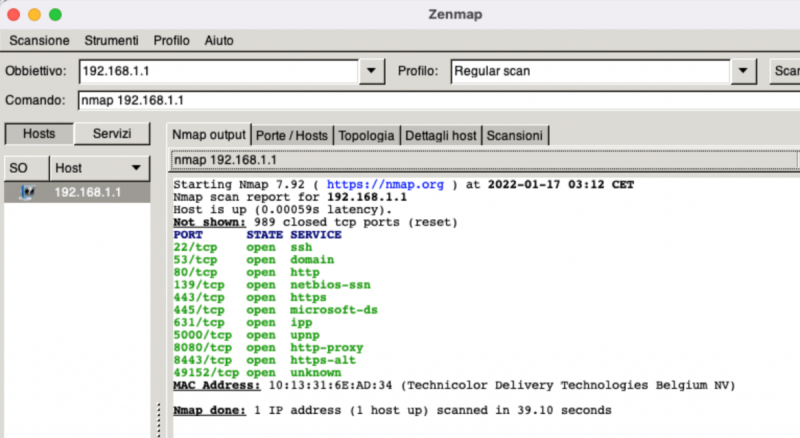
Task: Click the pane divider handle between host list and output
Action: (x=159, y=420)
